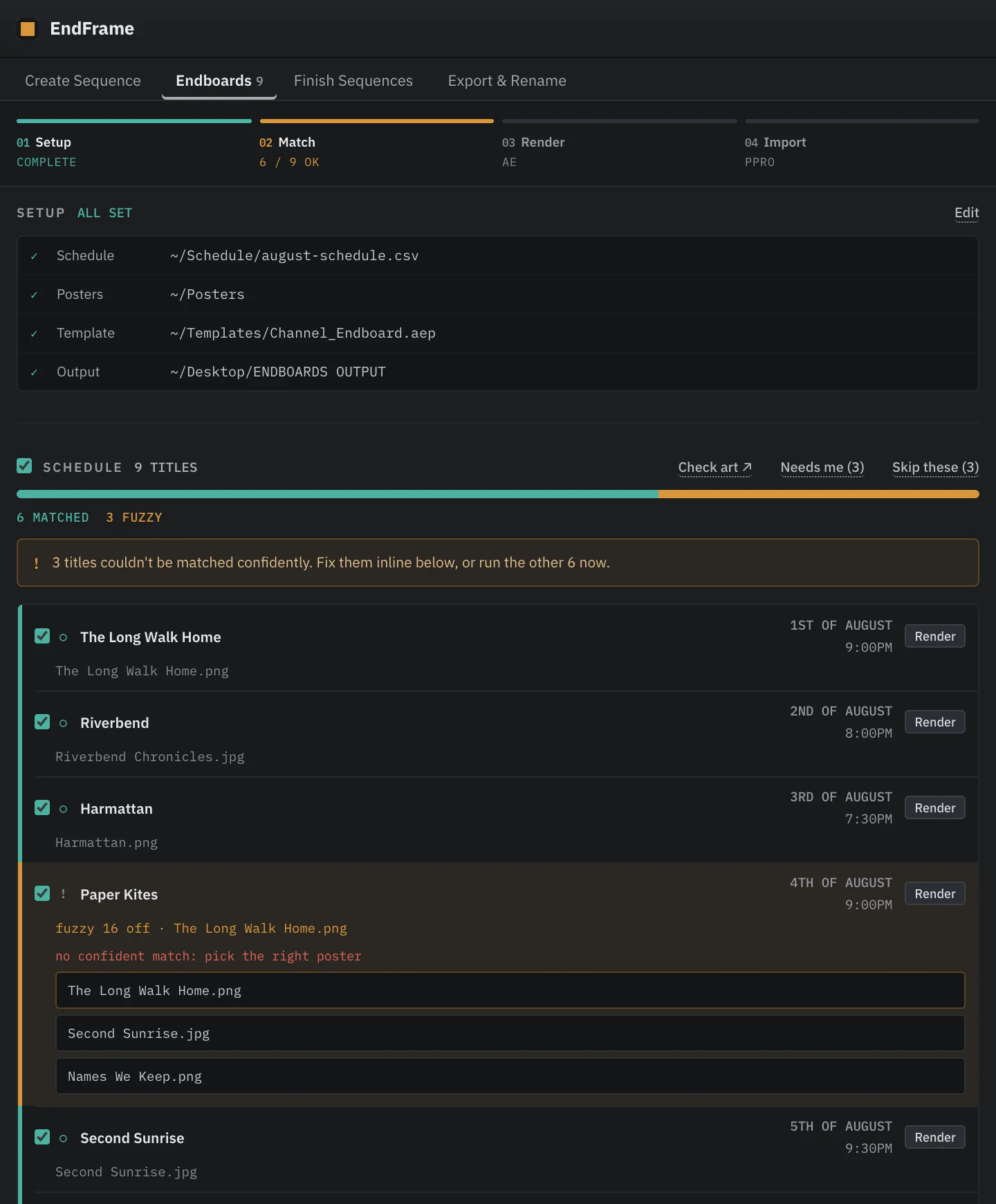Uncheck The Long Walk Home checkbox
Screen dimensions: 996x1204
tap(42, 636)
